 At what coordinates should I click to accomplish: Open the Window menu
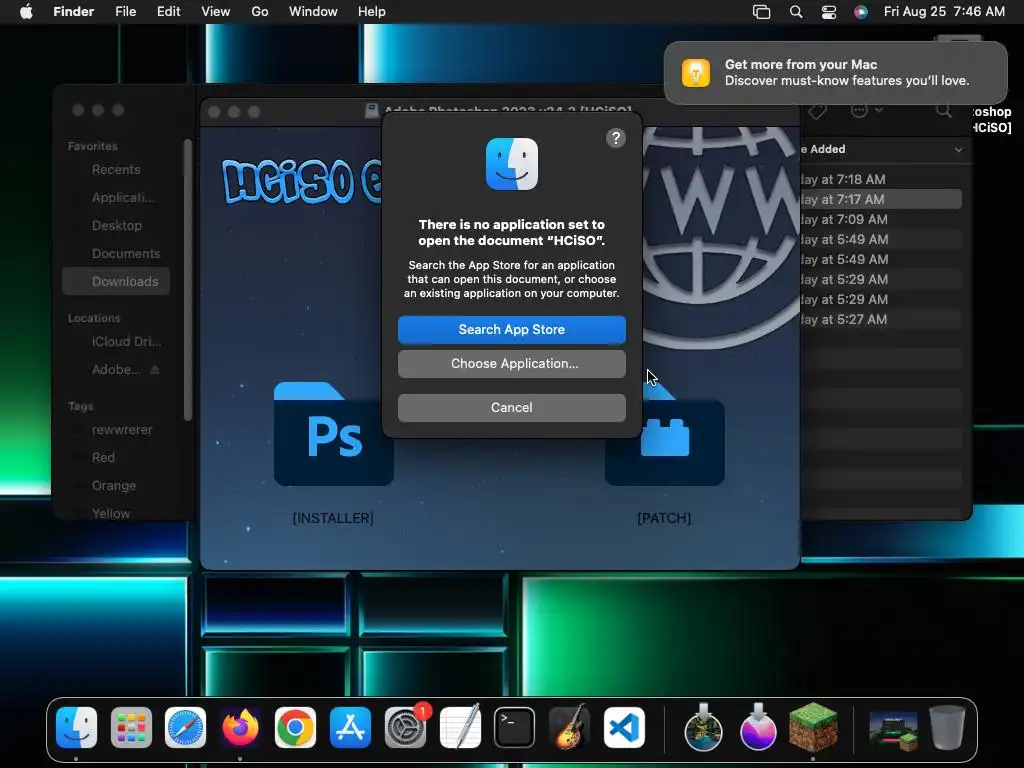coord(313,12)
